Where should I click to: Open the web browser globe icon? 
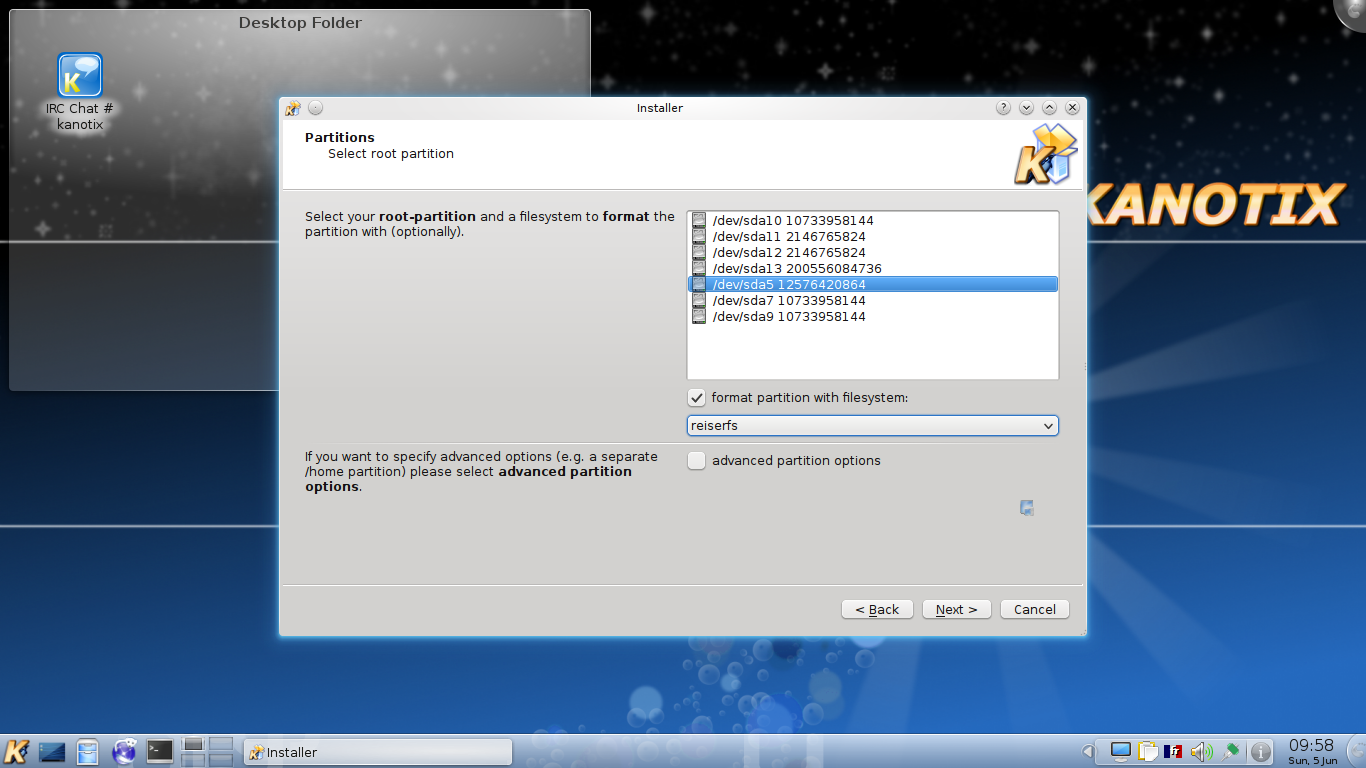pos(124,751)
